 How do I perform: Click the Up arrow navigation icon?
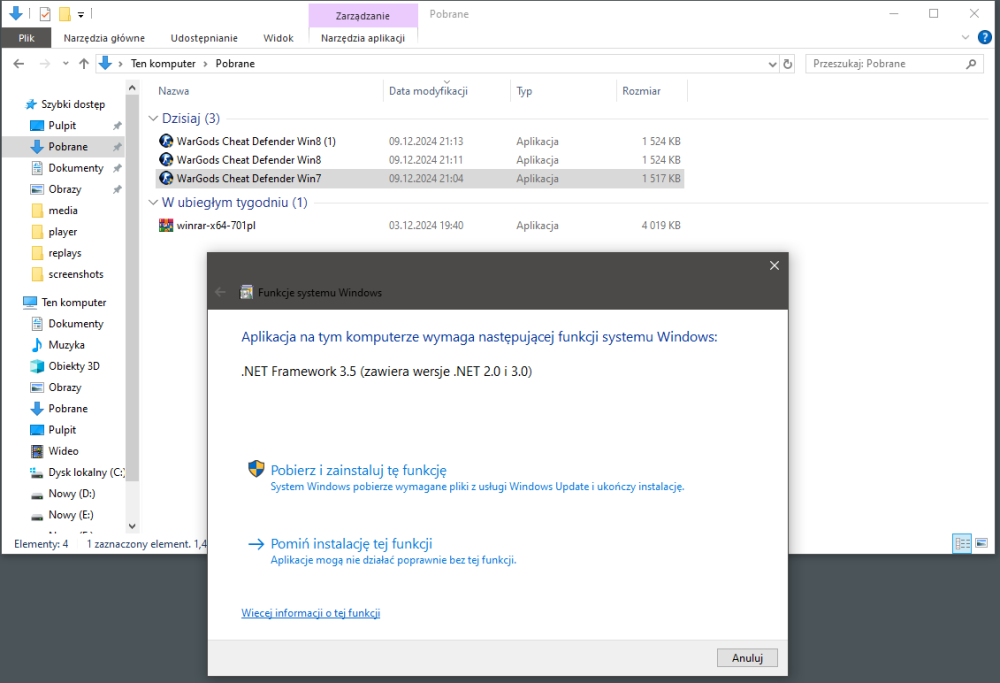83,64
